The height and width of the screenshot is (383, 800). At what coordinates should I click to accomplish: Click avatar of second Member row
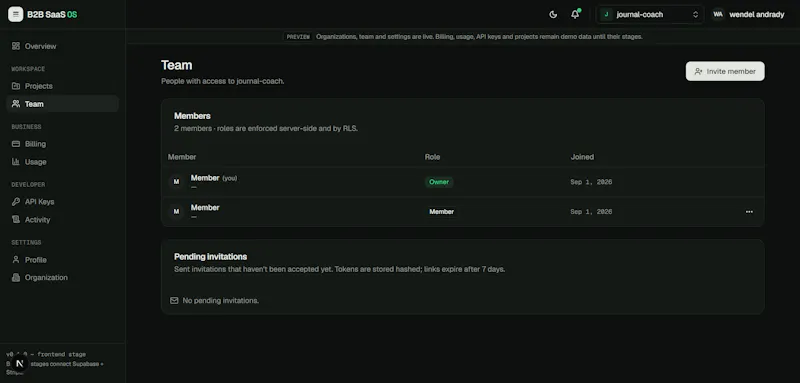[177, 211]
